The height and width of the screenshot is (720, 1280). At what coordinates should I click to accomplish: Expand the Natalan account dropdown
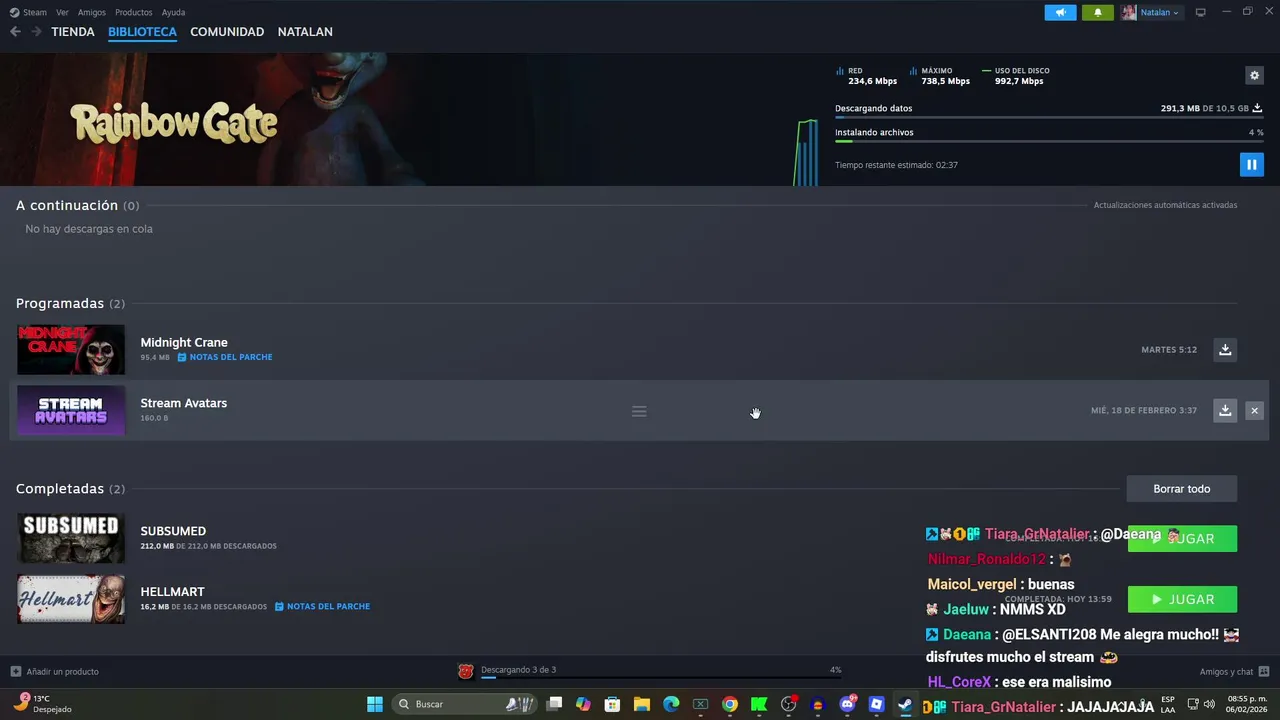click(x=1158, y=12)
